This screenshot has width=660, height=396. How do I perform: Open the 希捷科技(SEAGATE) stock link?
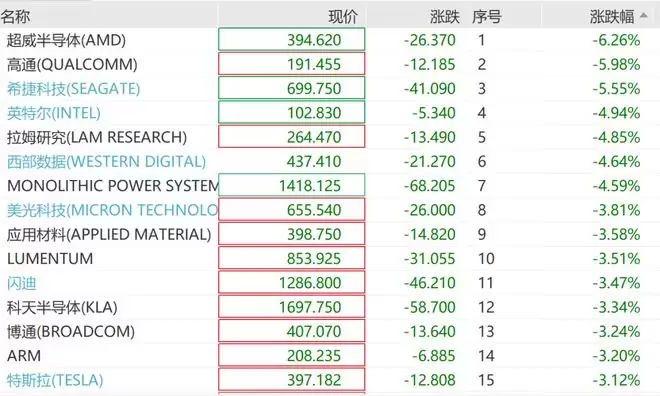[x=73, y=88]
